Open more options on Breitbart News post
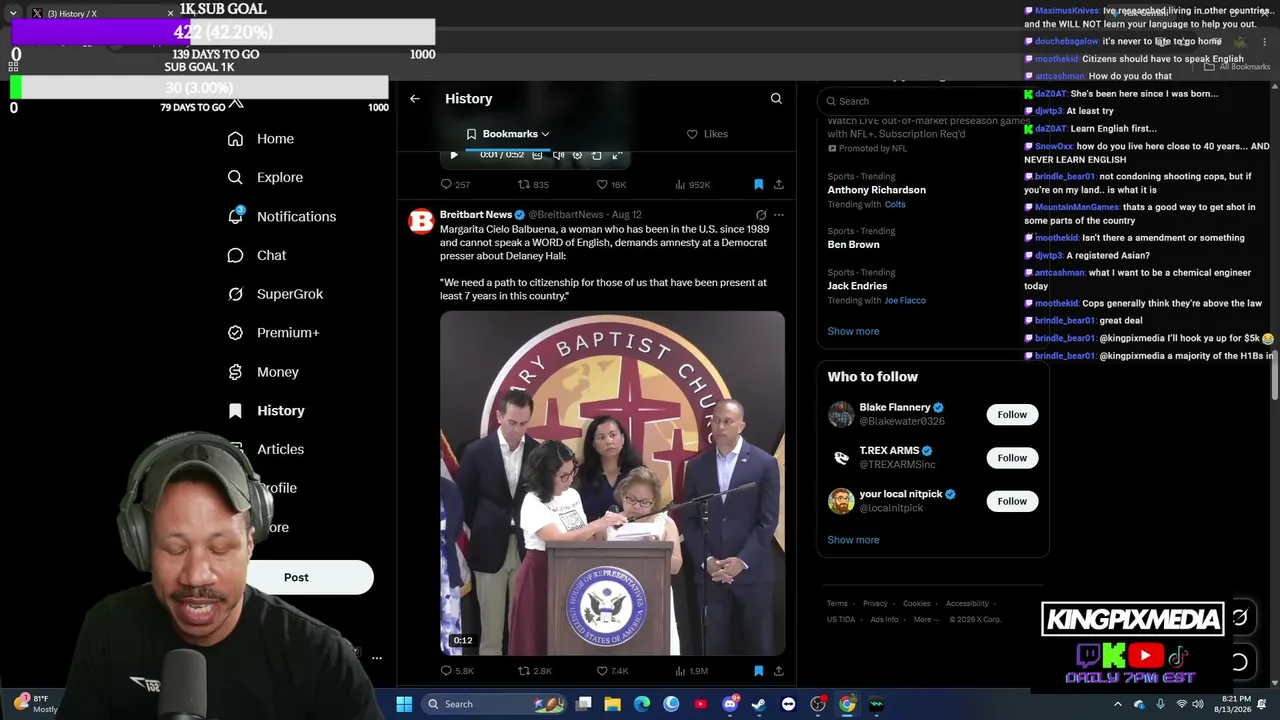Screen dimensions: 1280x720 pos(779,215)
